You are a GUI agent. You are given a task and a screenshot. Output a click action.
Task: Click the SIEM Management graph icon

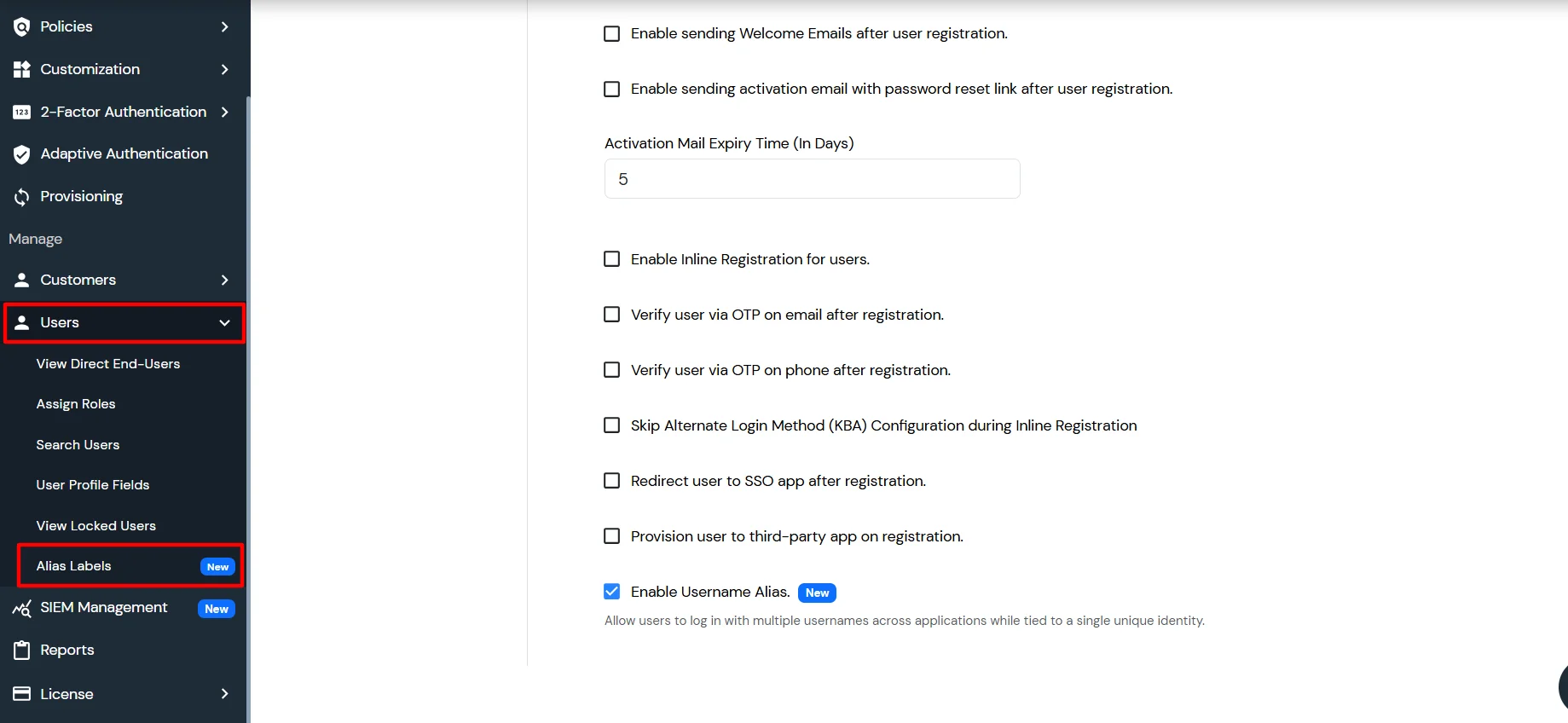tap(21, 608)
